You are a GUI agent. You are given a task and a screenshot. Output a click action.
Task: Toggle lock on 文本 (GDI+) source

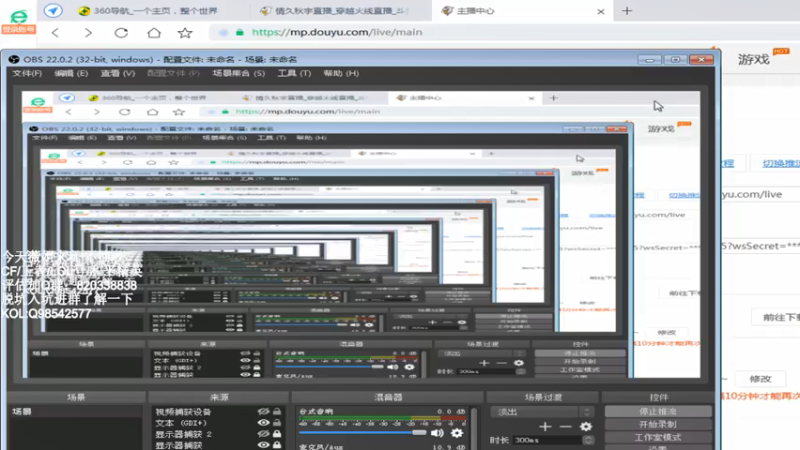click(277, 422)
